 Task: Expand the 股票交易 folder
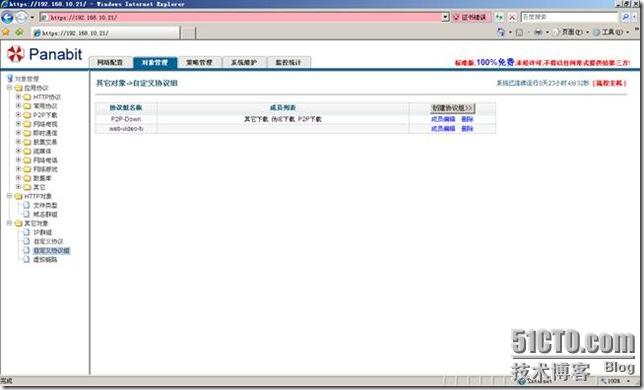18,142
